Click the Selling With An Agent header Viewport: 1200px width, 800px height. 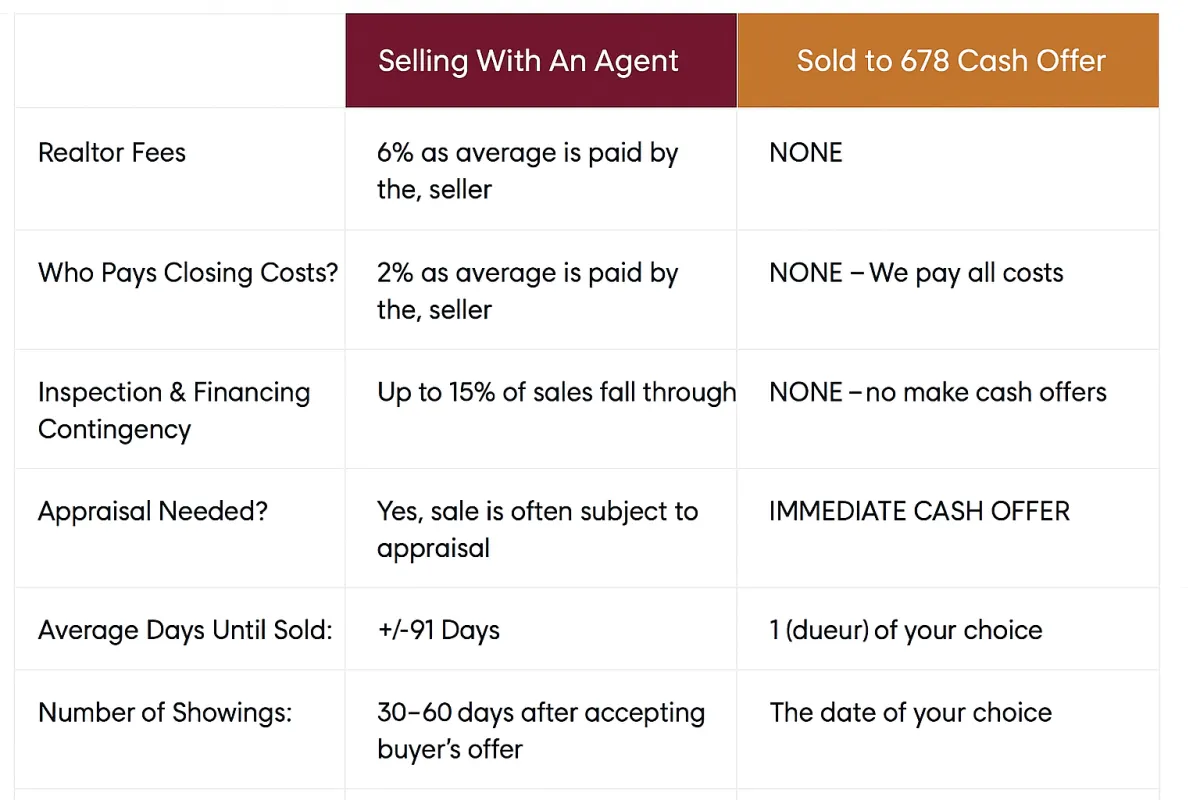pyautogui.click(x=528, y=61)
